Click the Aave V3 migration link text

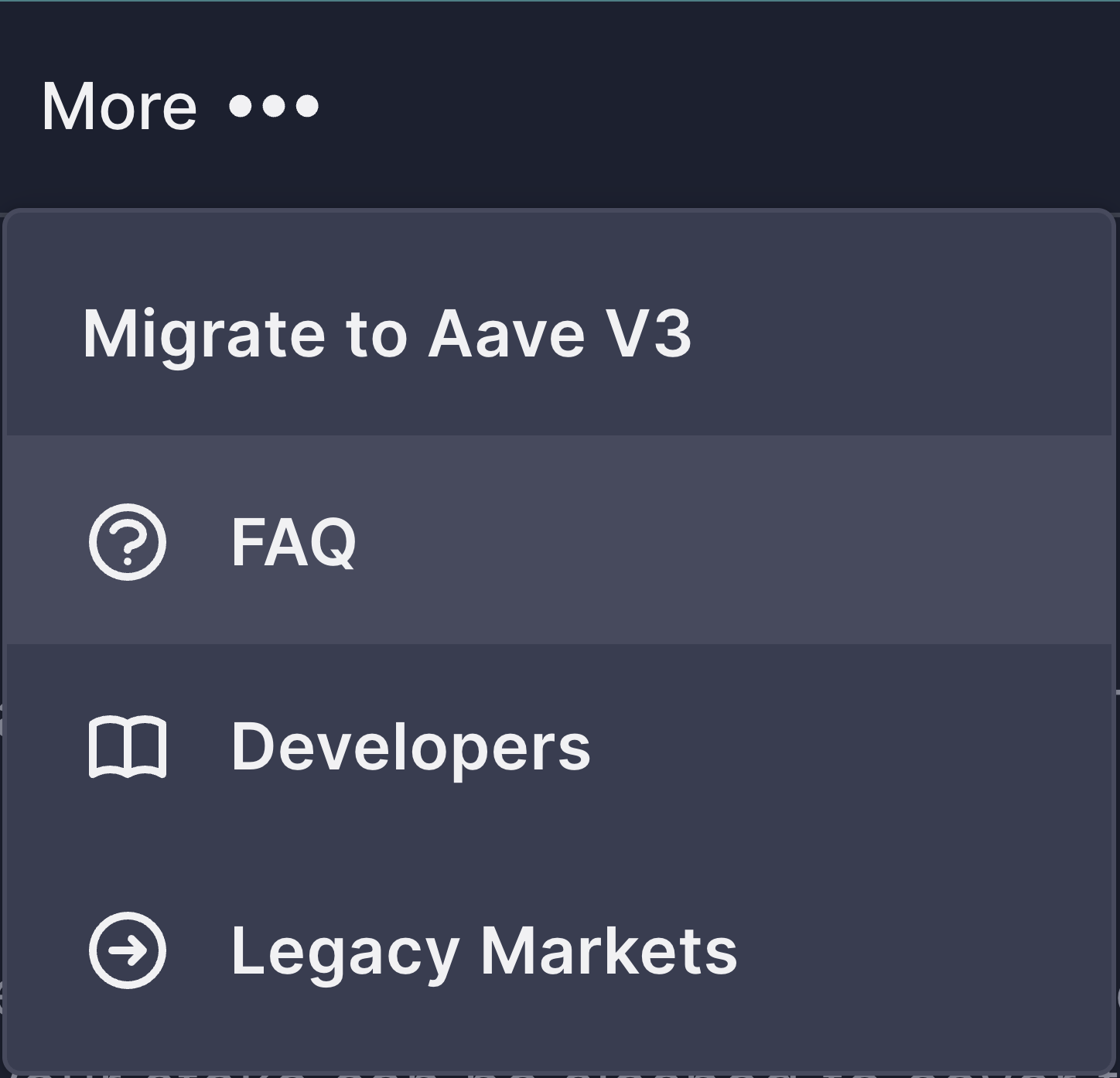(387, 334)
